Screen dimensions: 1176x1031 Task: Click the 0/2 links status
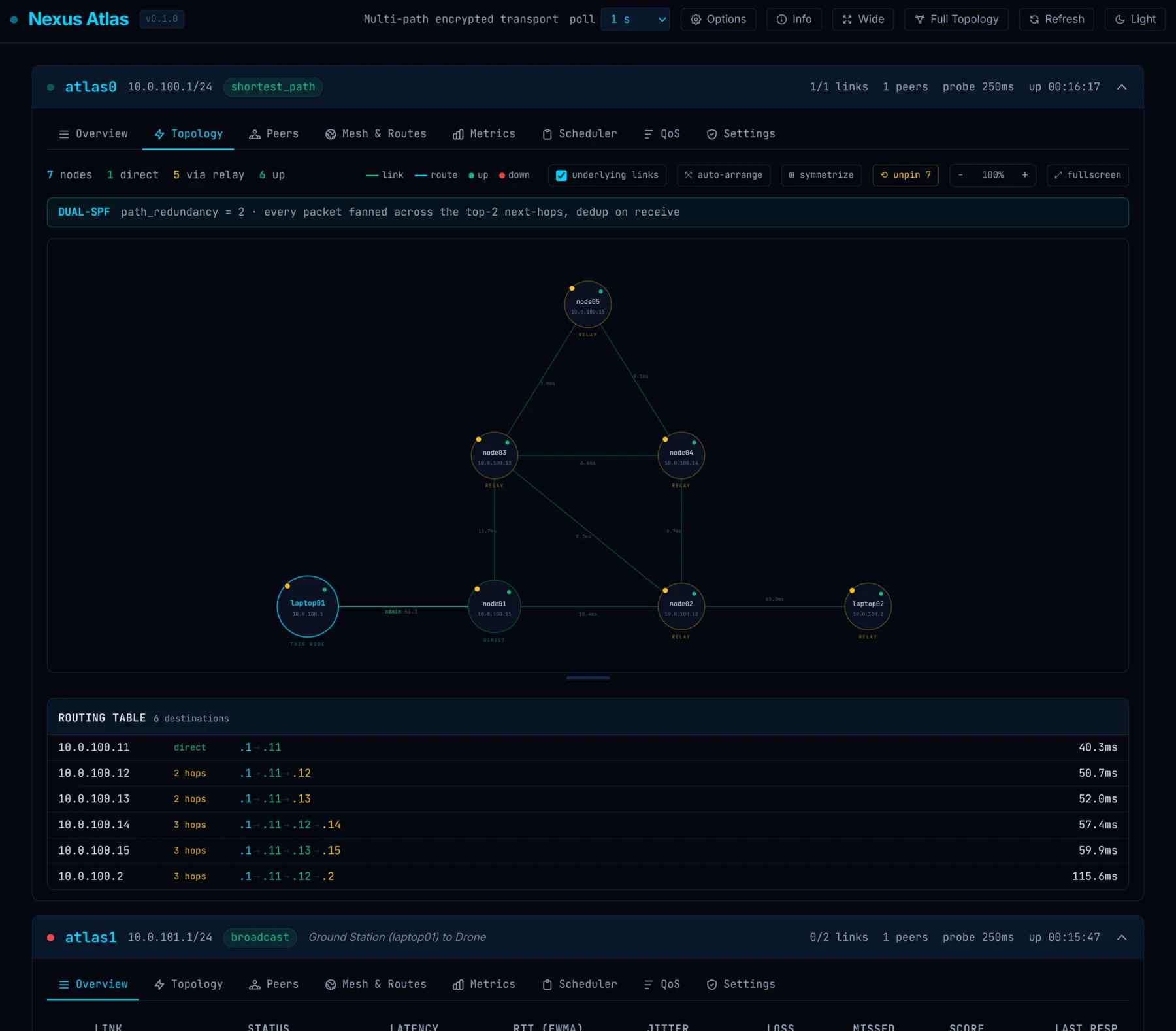click(839, 938)
